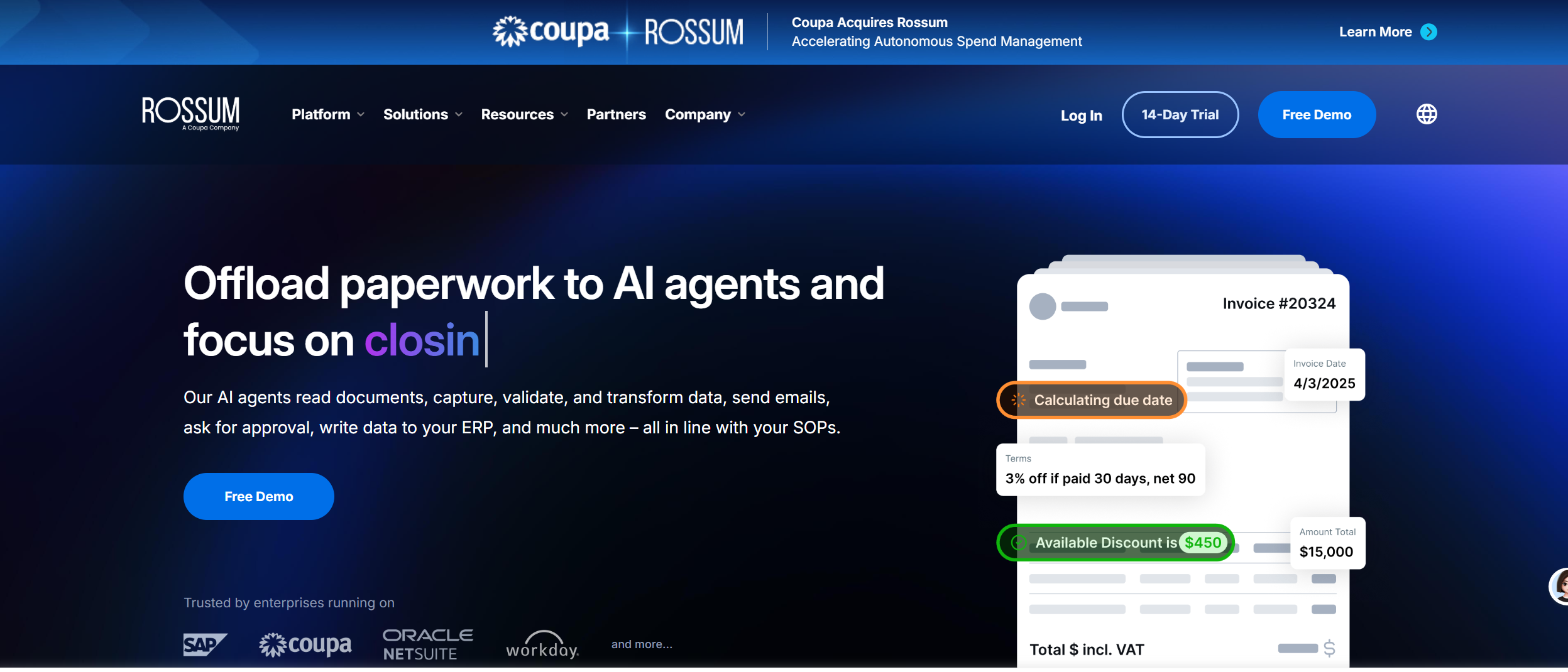Click 'Trusted by enterprises running on' text
This screenshot has height=672, width=1568.
pyautogui.click(x=289, y=603)
